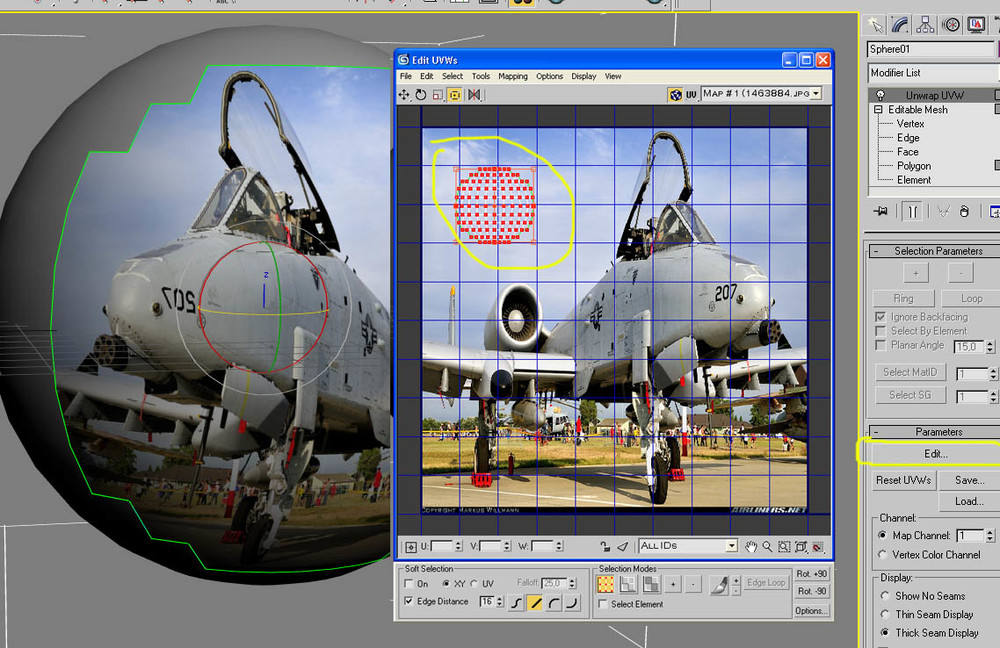
Task: Select the Rotate tool in Edit UVWs
Action: (x=421, y=94)
